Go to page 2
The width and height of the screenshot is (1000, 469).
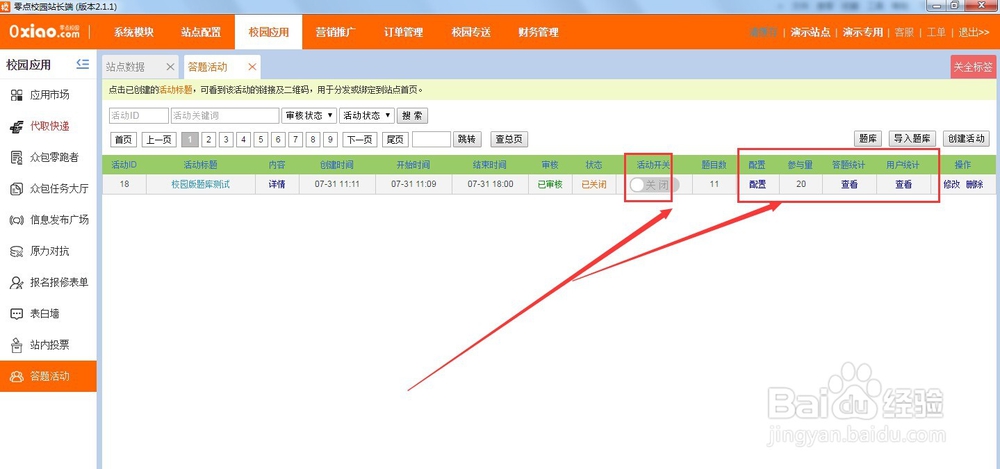[x=209, y=139]
